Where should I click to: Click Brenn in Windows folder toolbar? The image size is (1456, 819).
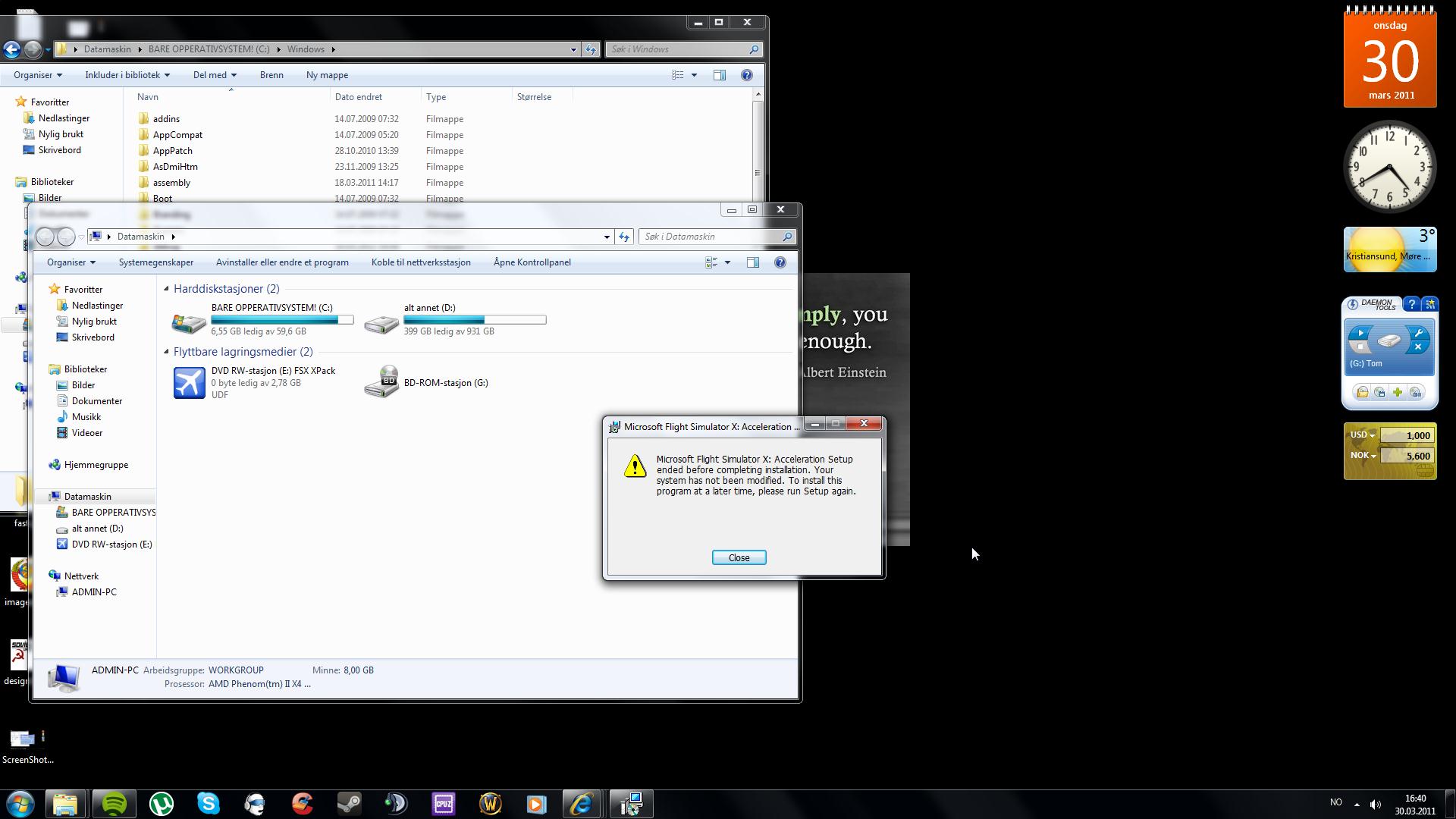tap(271, 75)
